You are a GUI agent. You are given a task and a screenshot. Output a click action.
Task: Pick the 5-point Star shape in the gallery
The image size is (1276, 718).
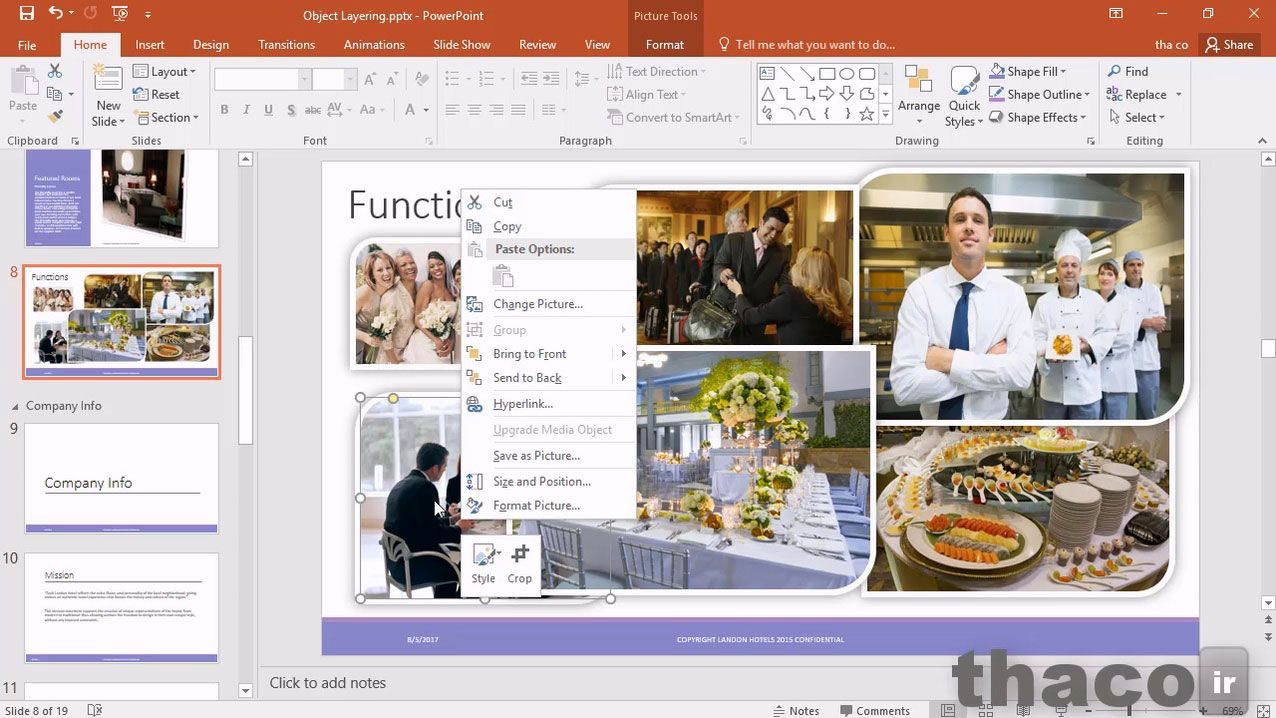point(867,114)
